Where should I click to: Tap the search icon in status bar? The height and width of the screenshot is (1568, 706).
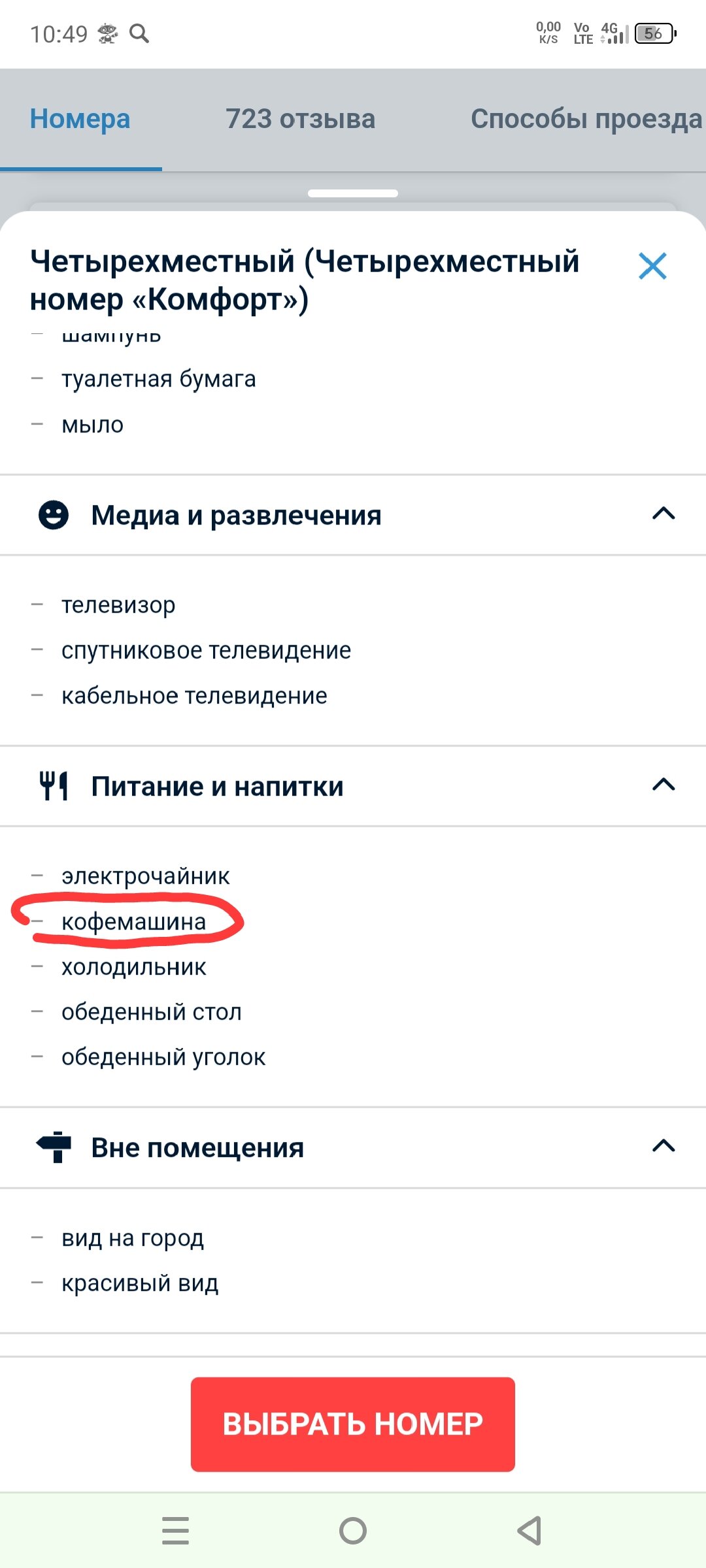pyautogui.click(x=139, y=33)
